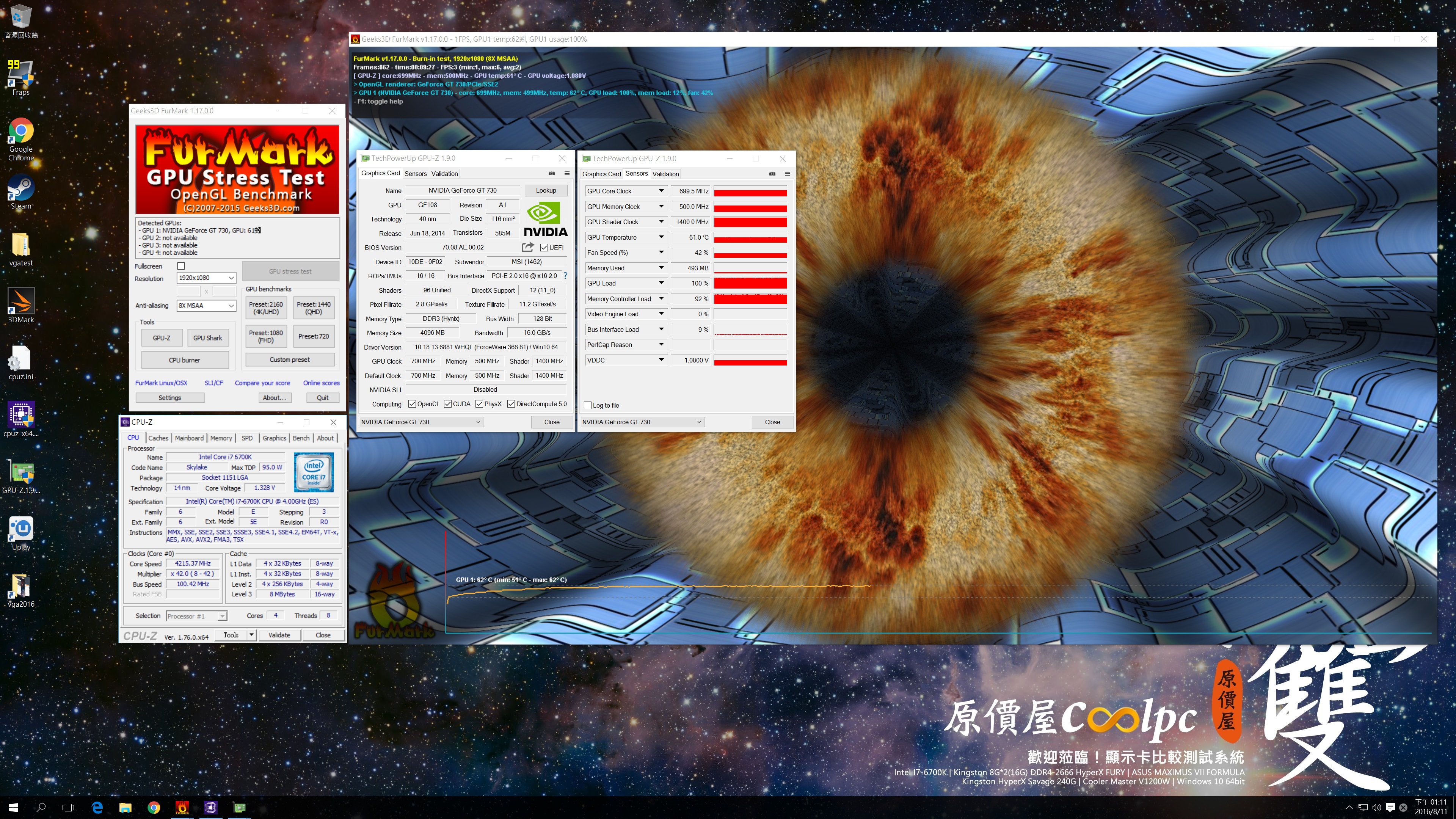Launch the 3DMark desktop shortcut
The width and height of the screenshot is (1456, 819).
[21, 306]
